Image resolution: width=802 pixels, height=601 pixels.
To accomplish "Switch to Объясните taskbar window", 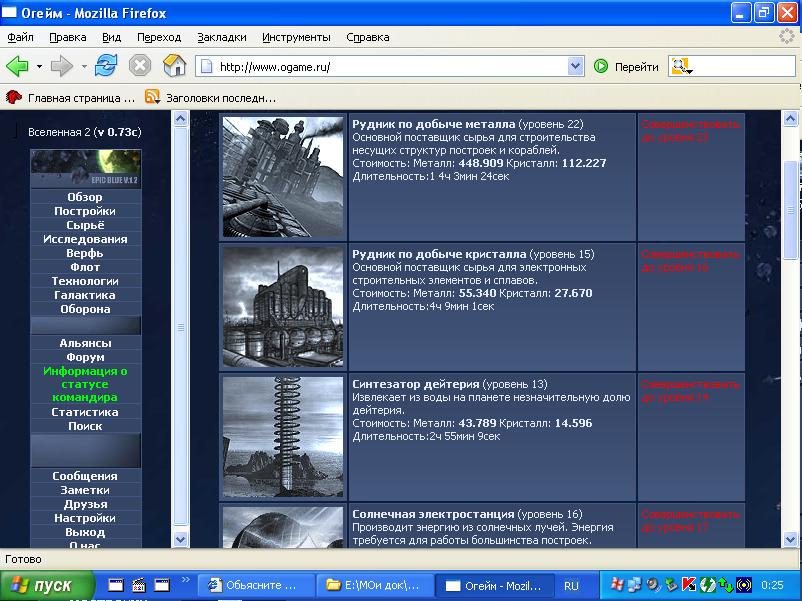I will 255,585.
